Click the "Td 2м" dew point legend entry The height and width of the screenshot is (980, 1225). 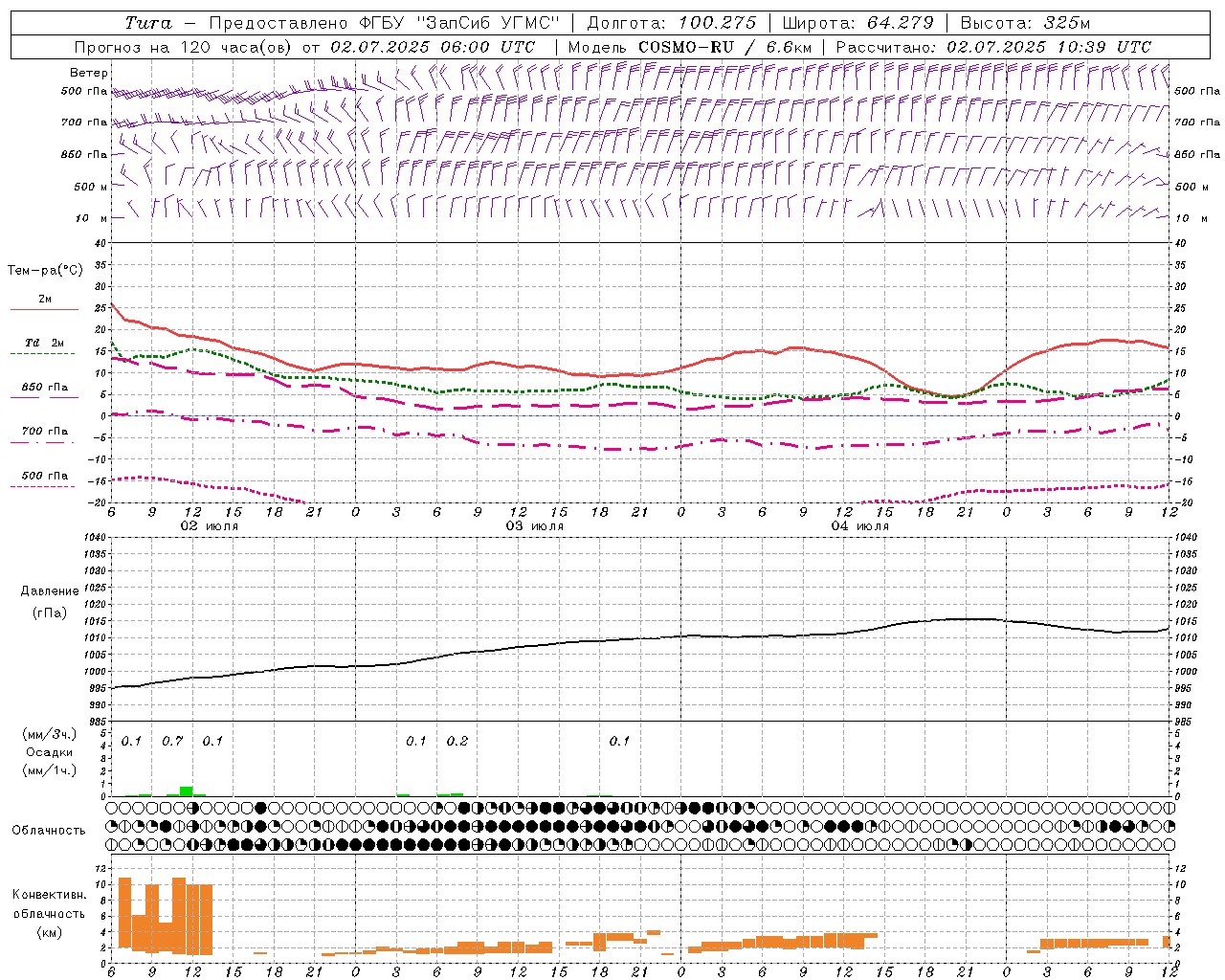point(45,343)
